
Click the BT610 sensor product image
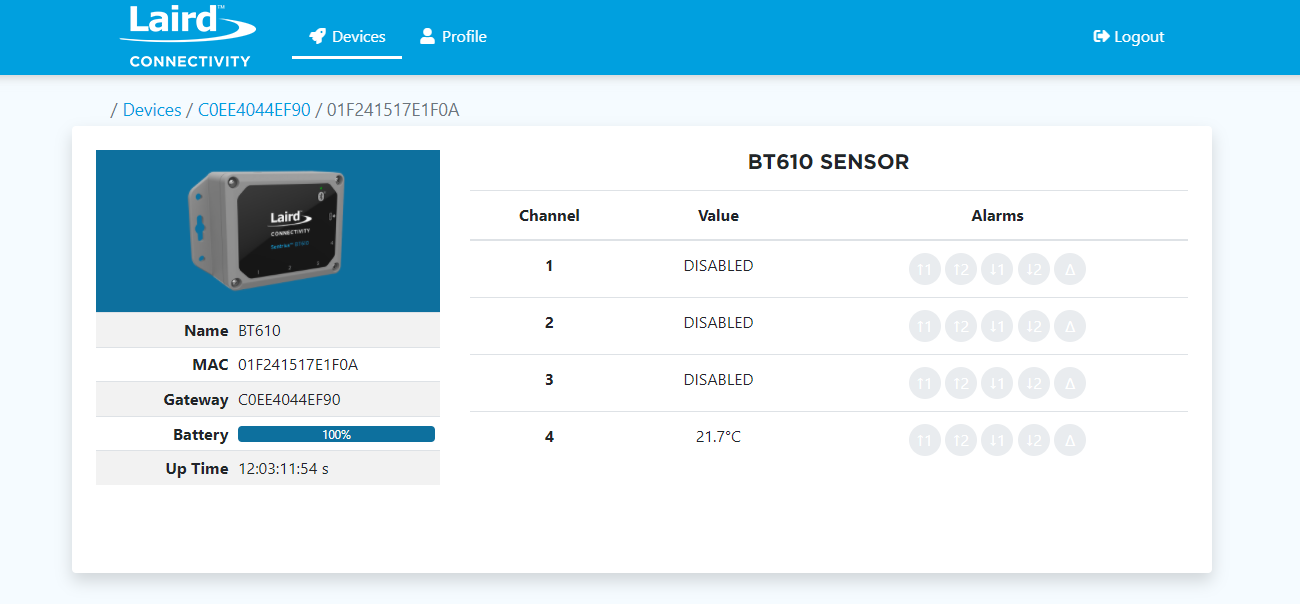[268, 231]
